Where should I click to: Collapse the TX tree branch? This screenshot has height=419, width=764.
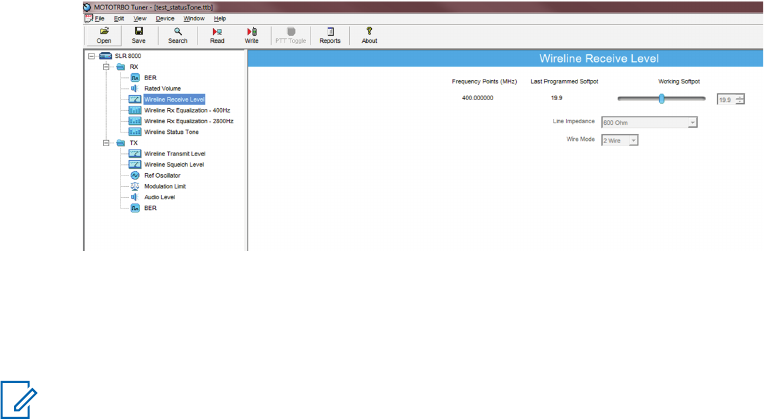pyautogui.click(x=106, y=143)
